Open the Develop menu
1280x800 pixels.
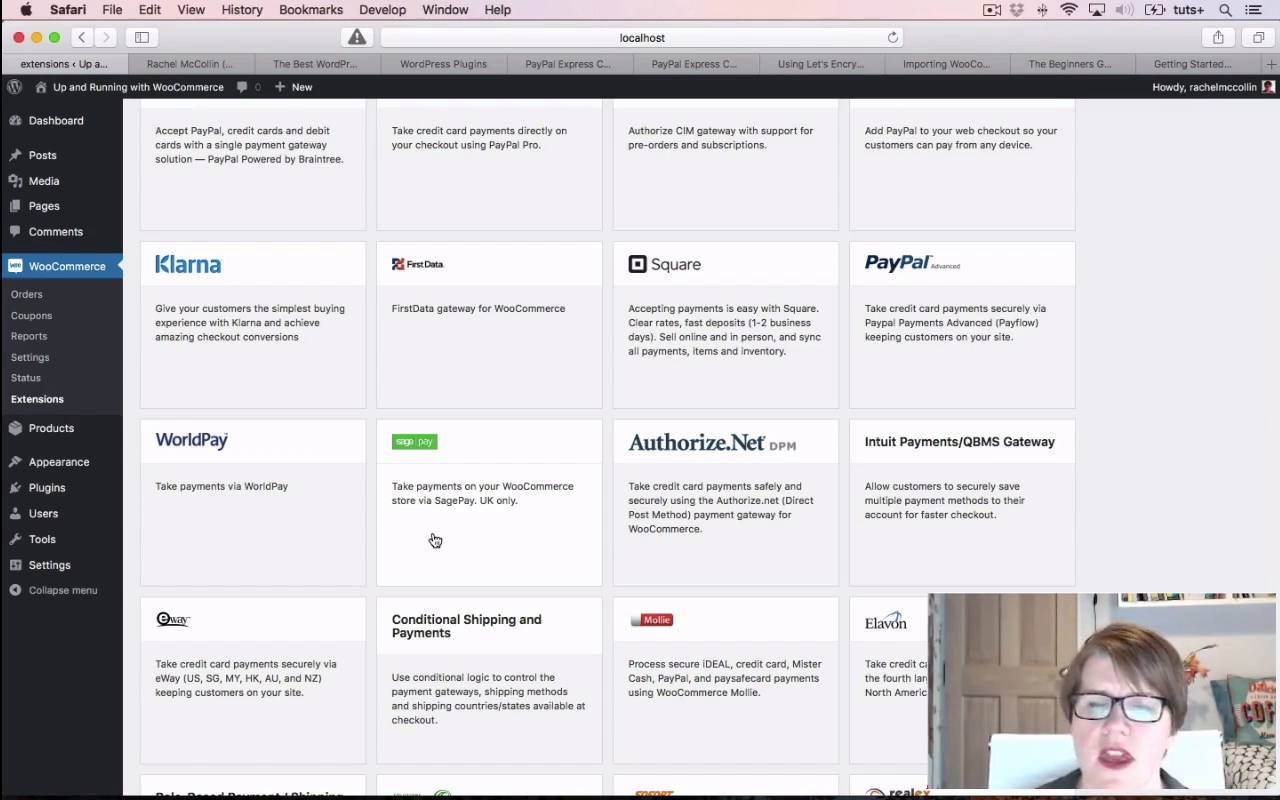click(x=382, y=10)
